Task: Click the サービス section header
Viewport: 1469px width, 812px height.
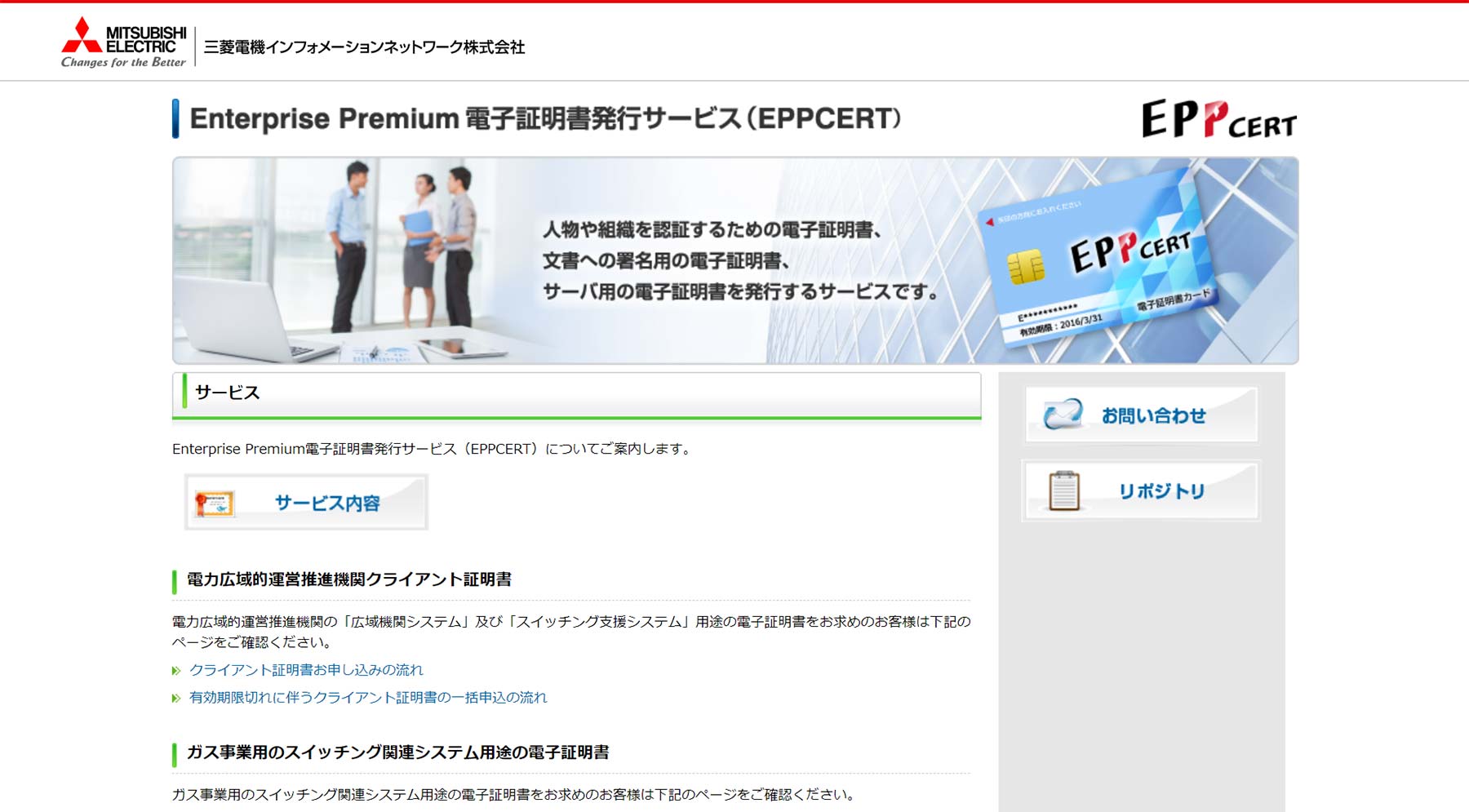Action: pos(576,396)
